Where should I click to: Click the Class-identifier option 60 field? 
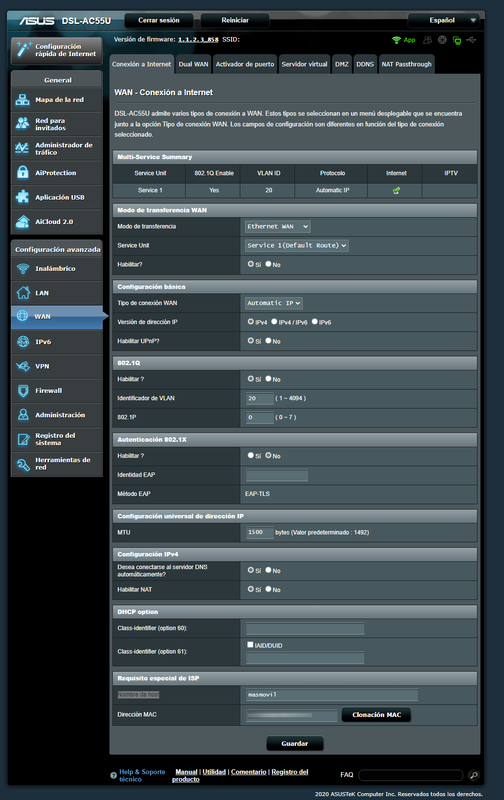(x=305, y=628)
